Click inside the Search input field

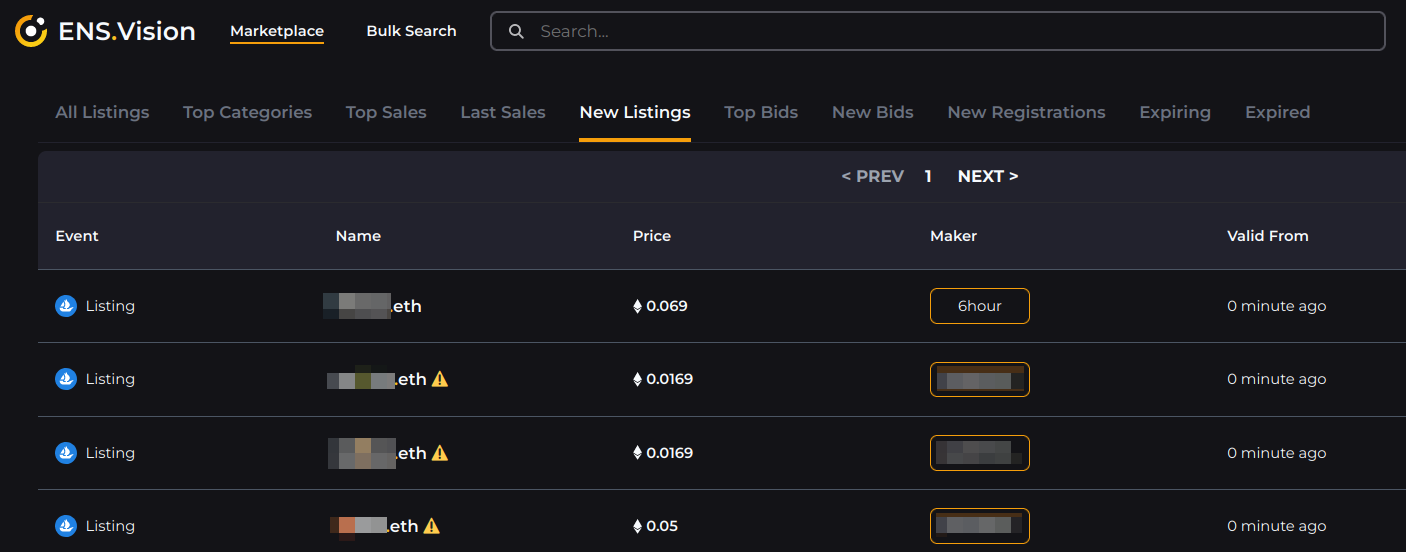(x=950, y=31)
